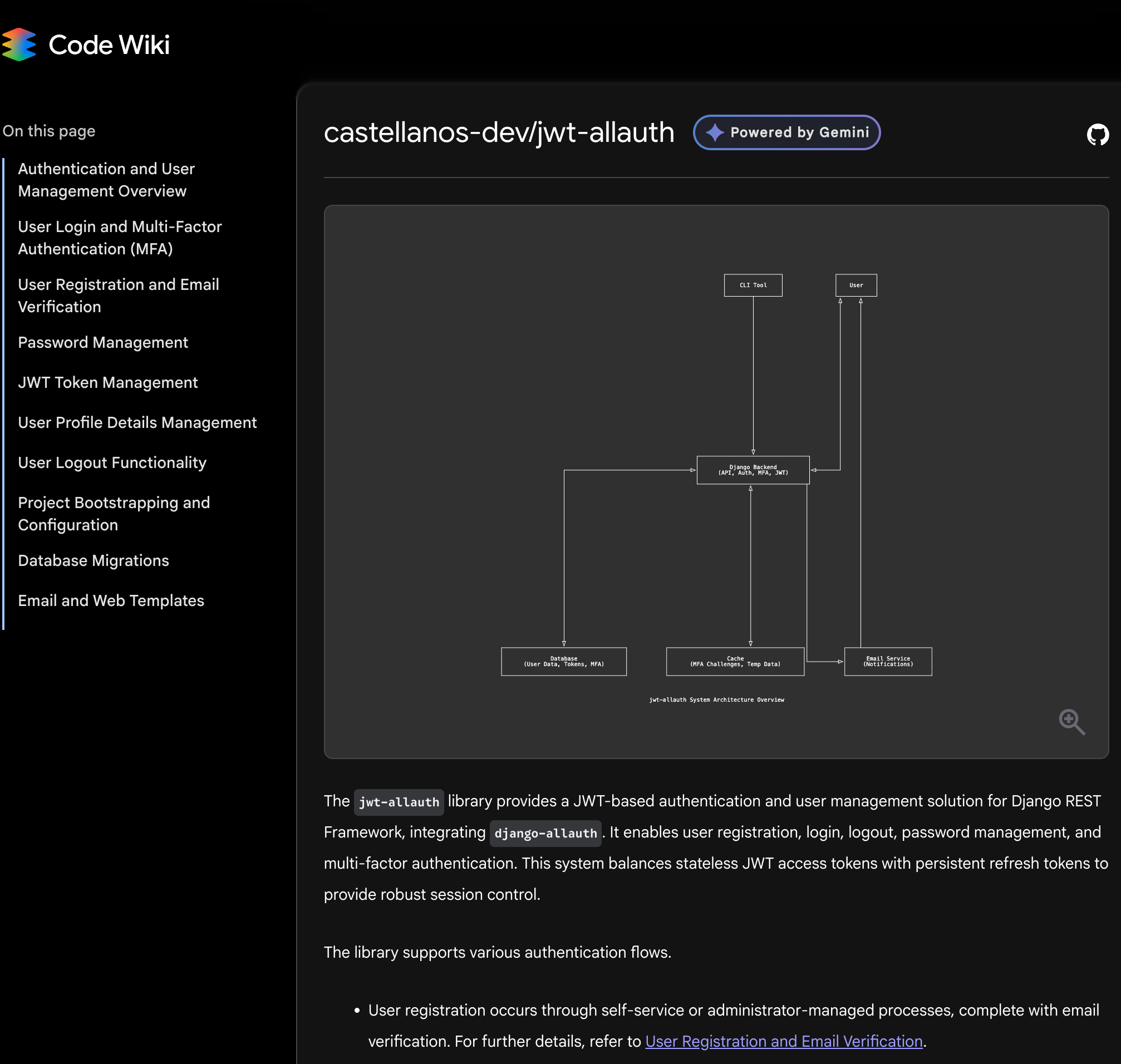Jump to User Registration and Email Verification
This screenshot has height=1064, width=1121.
pos(118,295)
